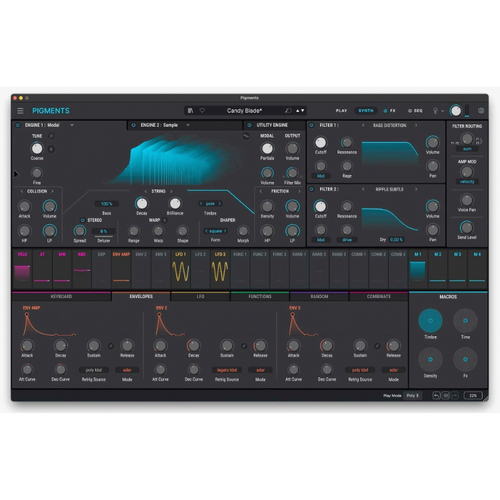Toggle Filter 1 power button
The image size is (500, 500).
(x=312, y=125)
